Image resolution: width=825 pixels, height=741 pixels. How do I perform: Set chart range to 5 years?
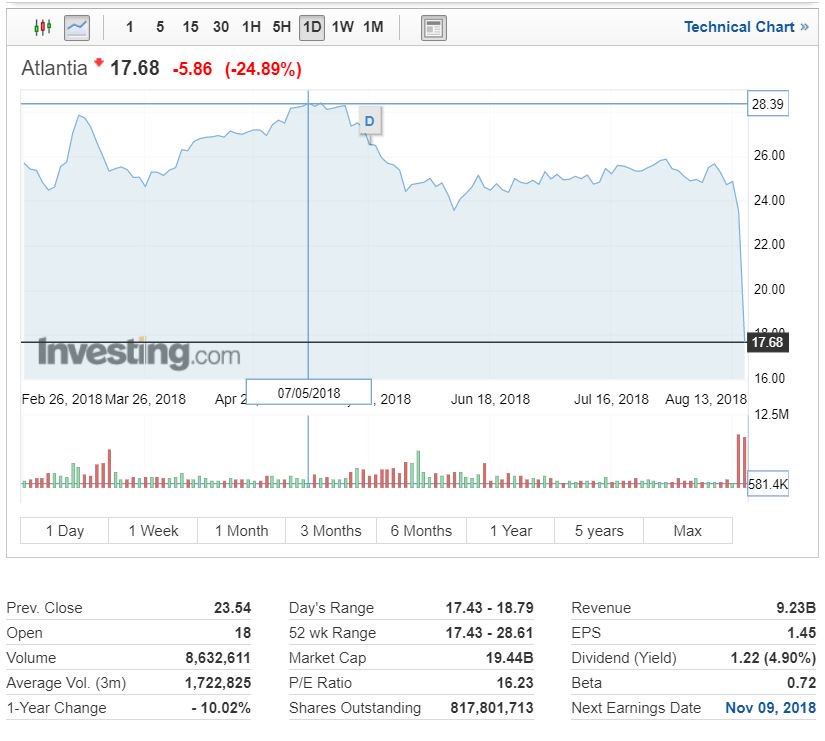pyautogui.click(x=599, y=530)
